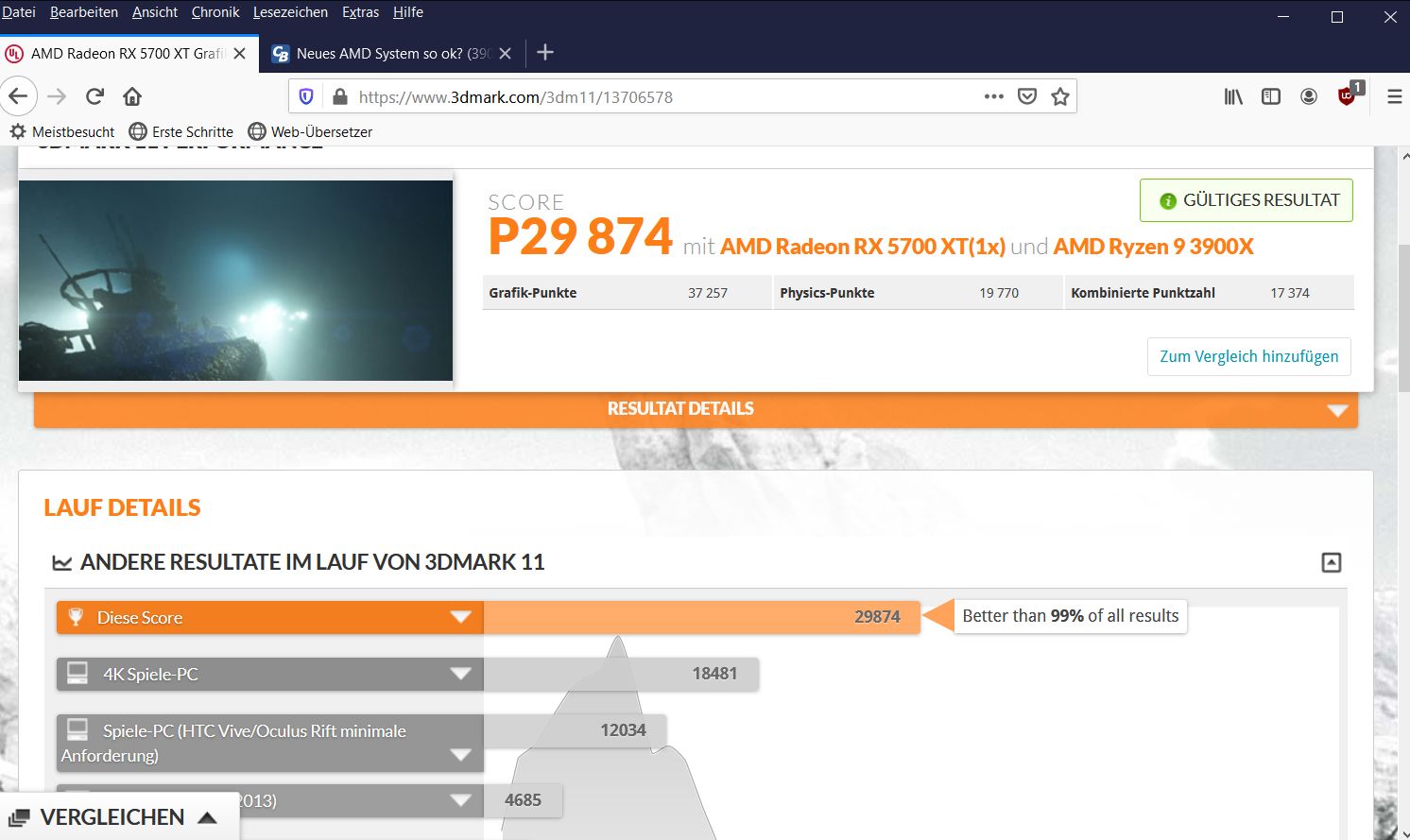This screenshot has height=840, width=1410.
Task: Open the Datei menu
Action: (19, 12)
